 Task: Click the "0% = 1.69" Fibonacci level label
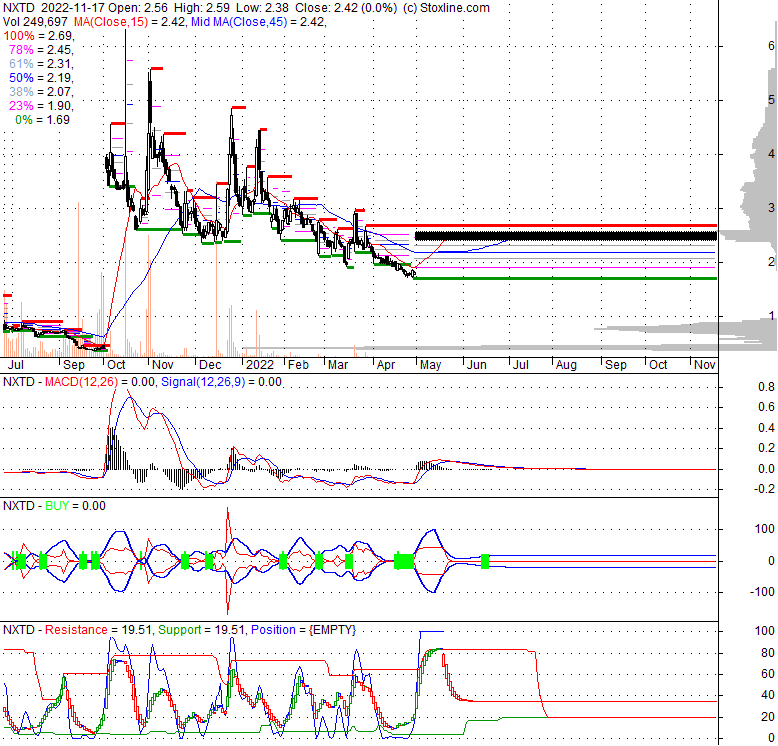coord(42,120)
